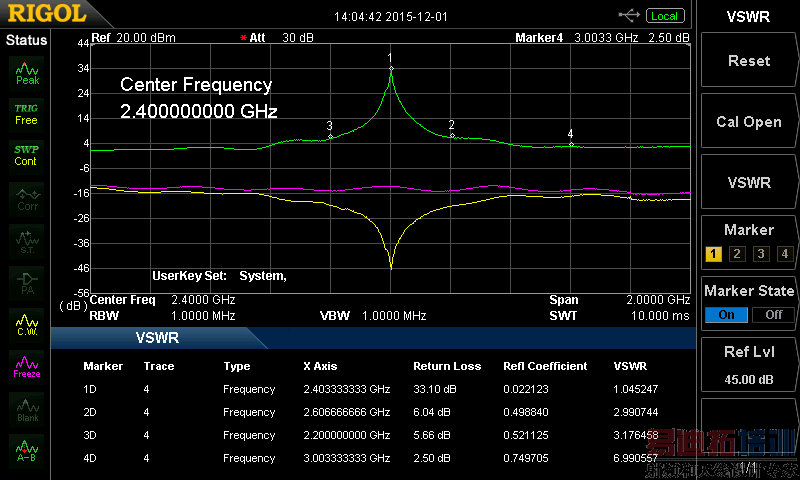The image size is (800, 480).
Task: Click the C.W. trace status icon
Action: pos(27,325)
